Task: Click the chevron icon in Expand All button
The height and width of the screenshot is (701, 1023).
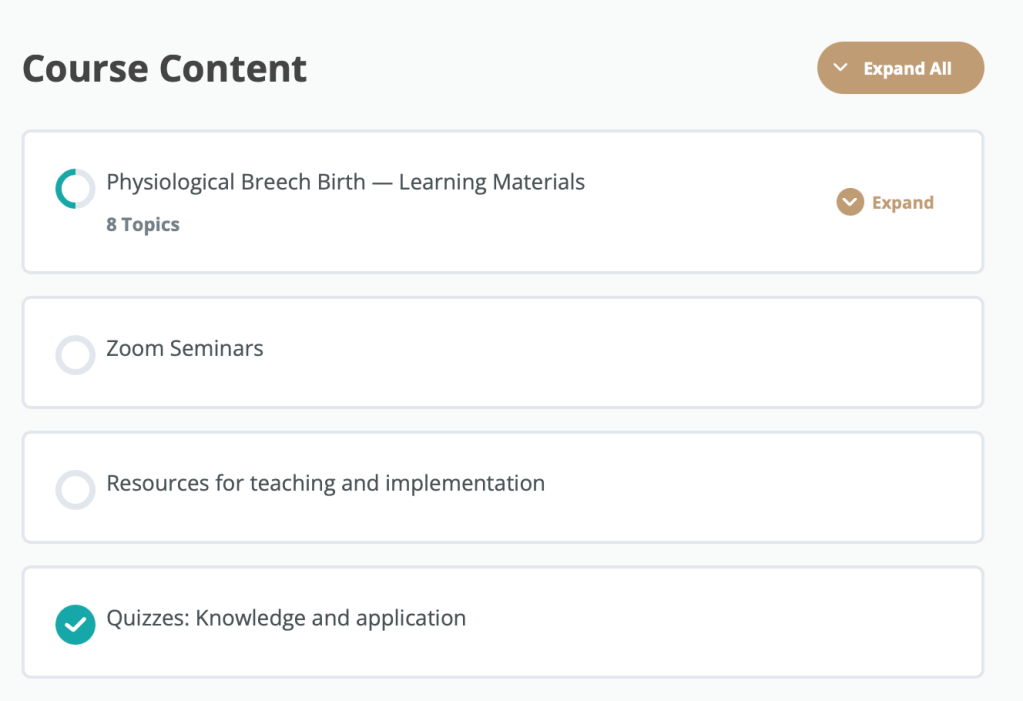Action: click(841, 68)
